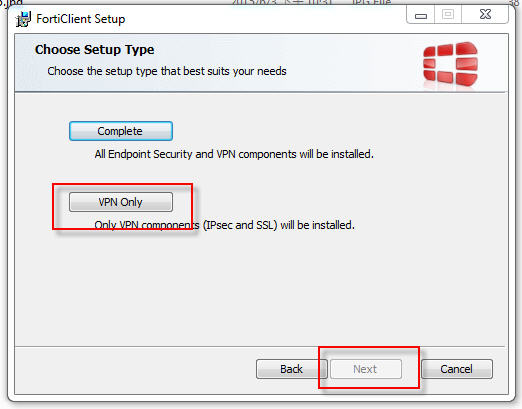Go back to the previous setup step
522x409 pixels.
(x=291, y=369)
